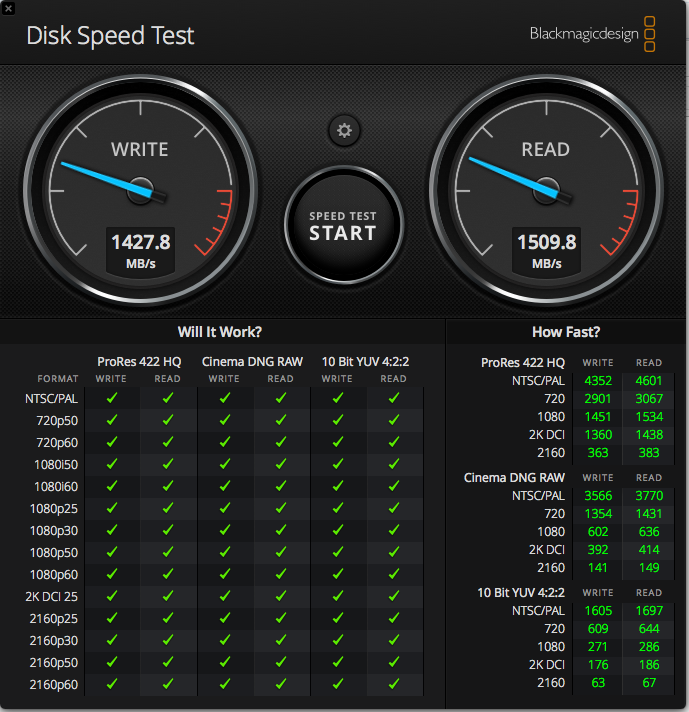Click Cinema DNG RAW 2K DCI read value 414
This screenshot has height=712, width=689.
(649, 549)
